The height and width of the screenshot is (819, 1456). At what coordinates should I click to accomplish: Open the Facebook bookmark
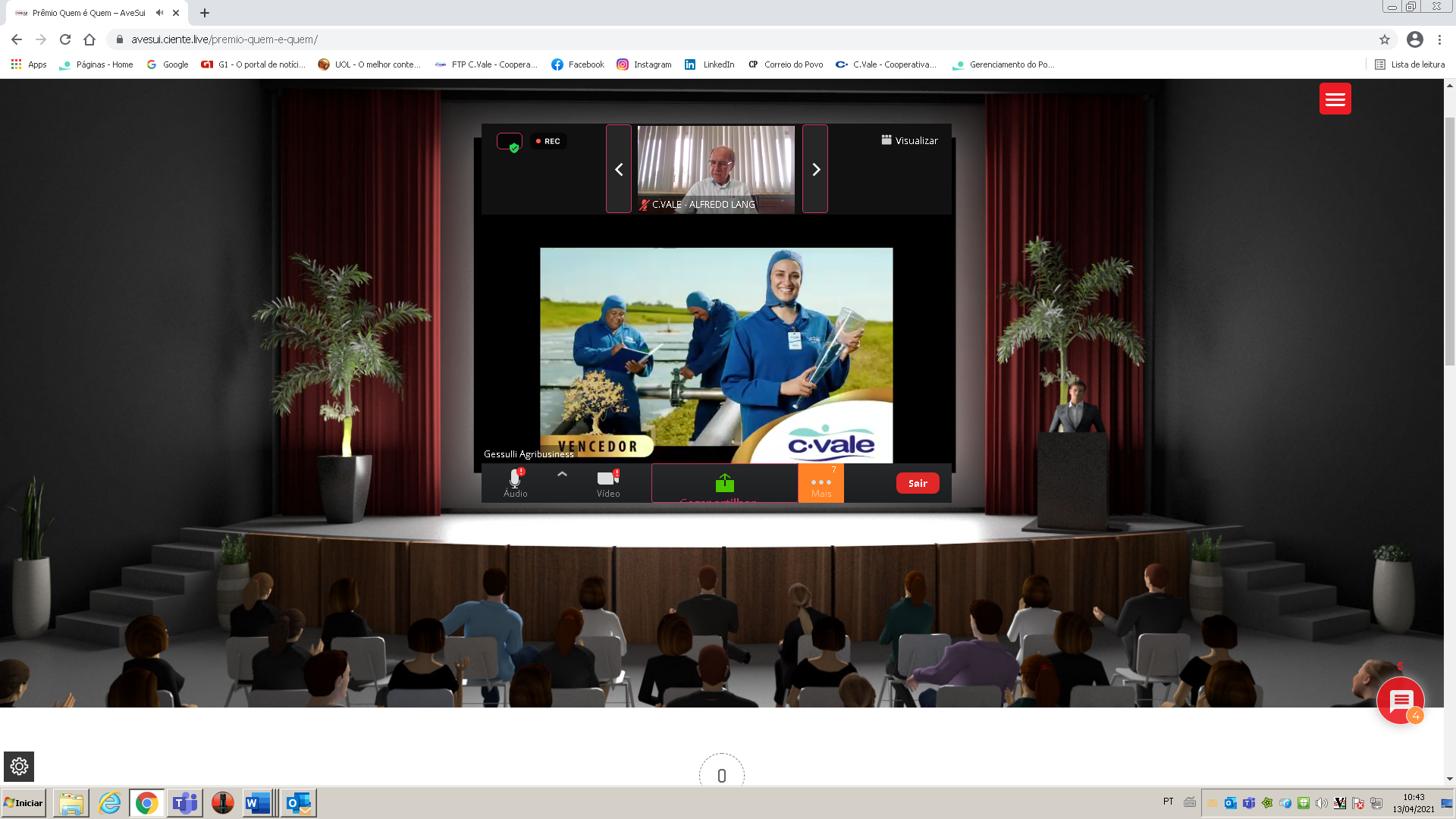(578, 64)
